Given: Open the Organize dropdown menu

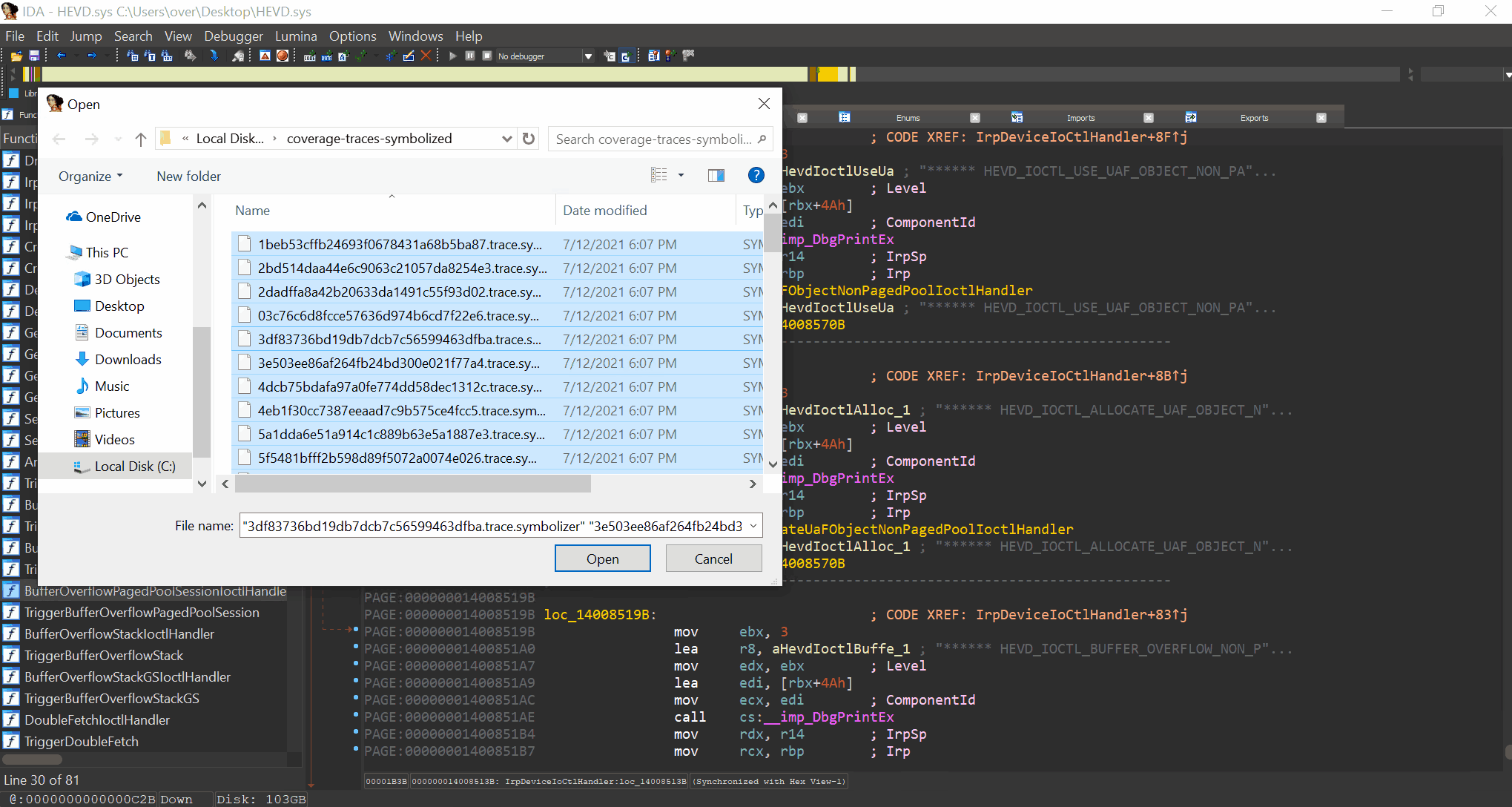Looking at the screenshot, I should point(90,176).
